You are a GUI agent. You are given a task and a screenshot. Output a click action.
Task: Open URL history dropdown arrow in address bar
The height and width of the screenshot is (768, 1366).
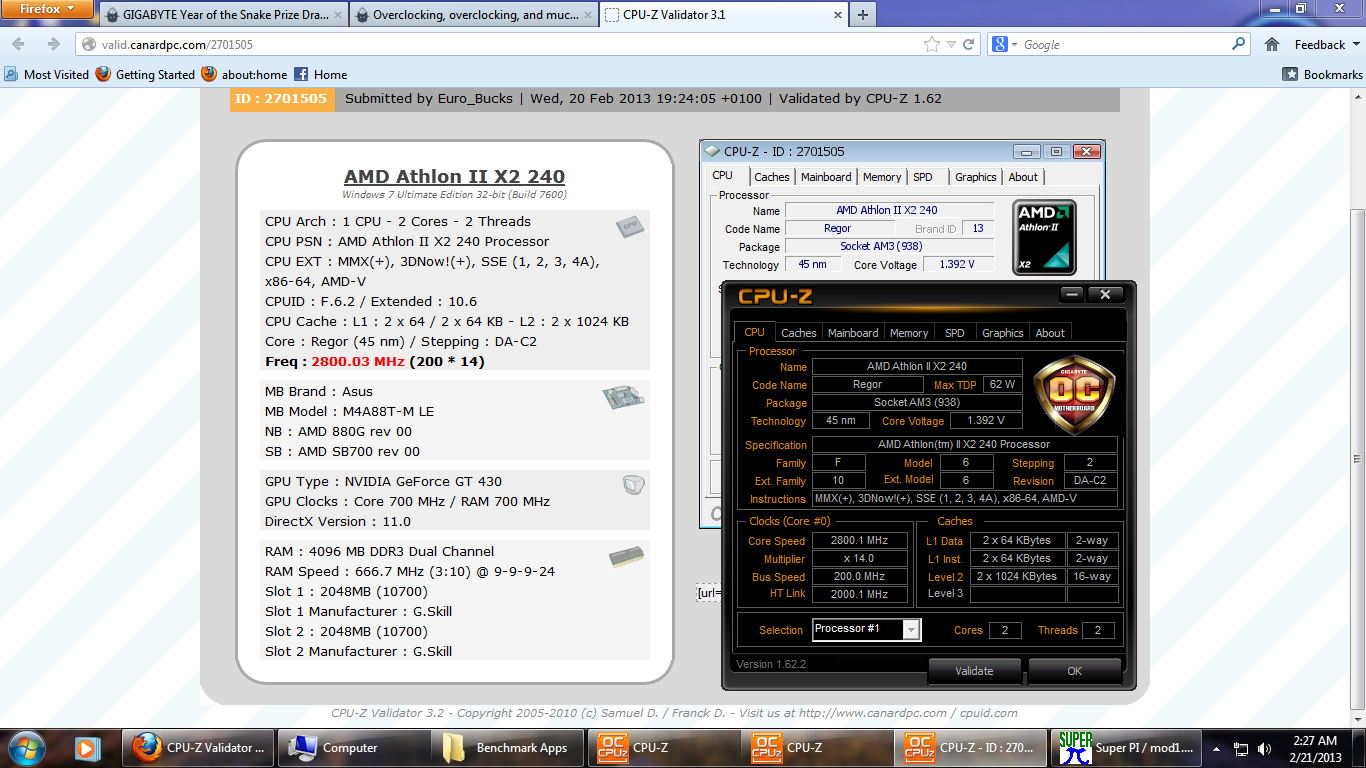952,45
